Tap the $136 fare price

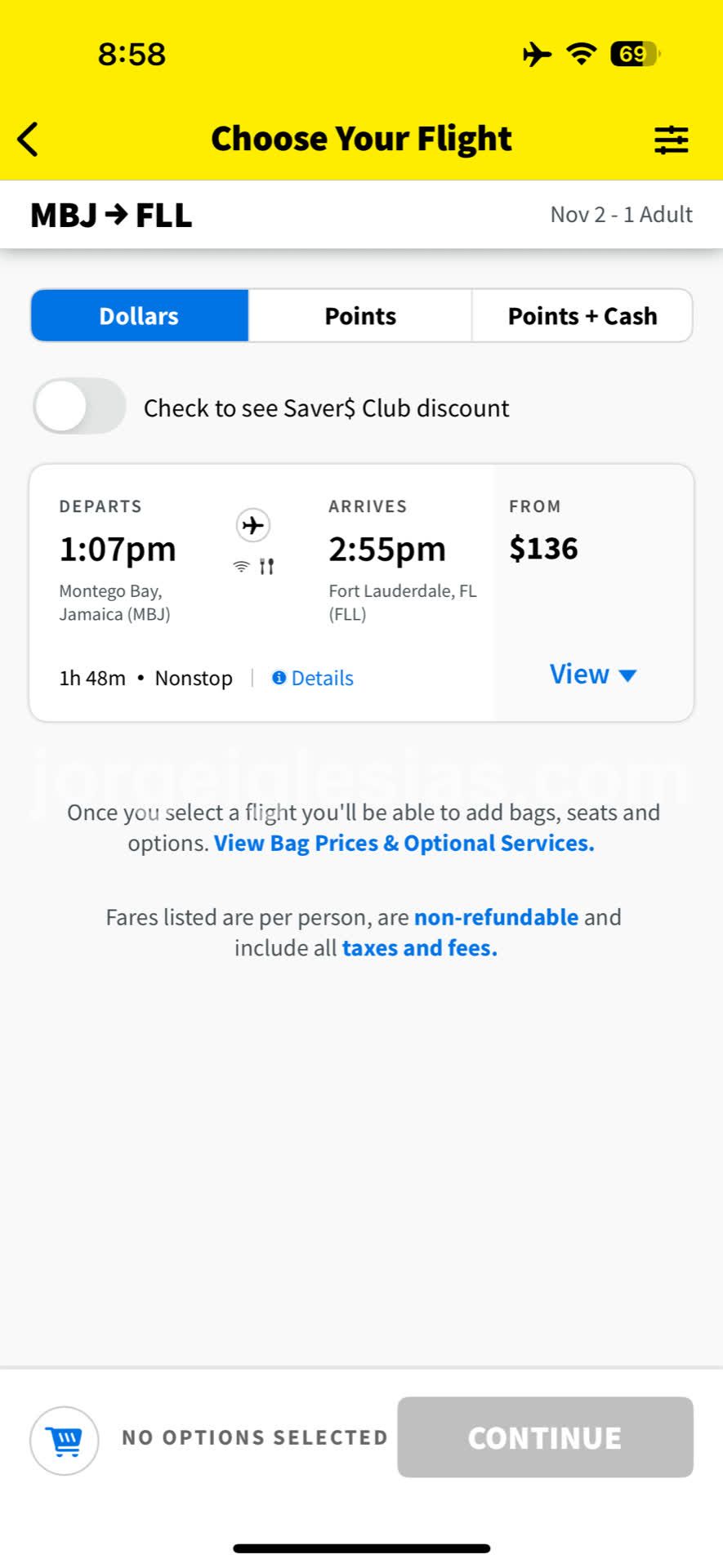(543, 549)
